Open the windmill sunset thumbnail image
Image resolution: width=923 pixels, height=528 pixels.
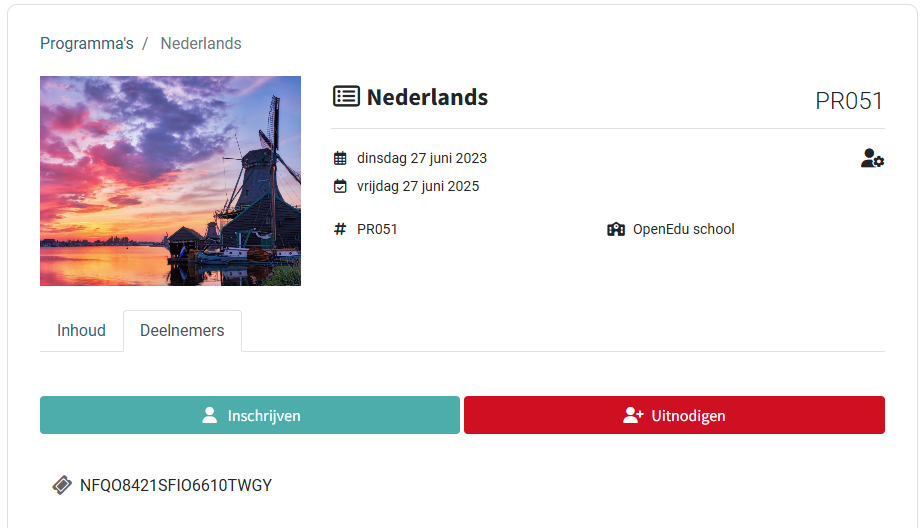point(170,181)
